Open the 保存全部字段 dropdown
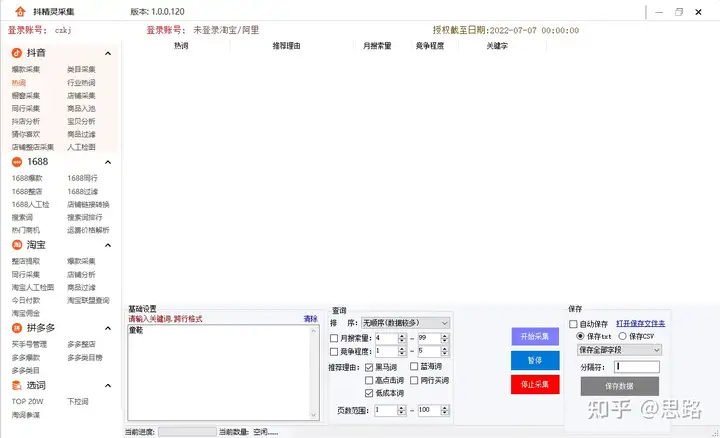 (619, 350)
